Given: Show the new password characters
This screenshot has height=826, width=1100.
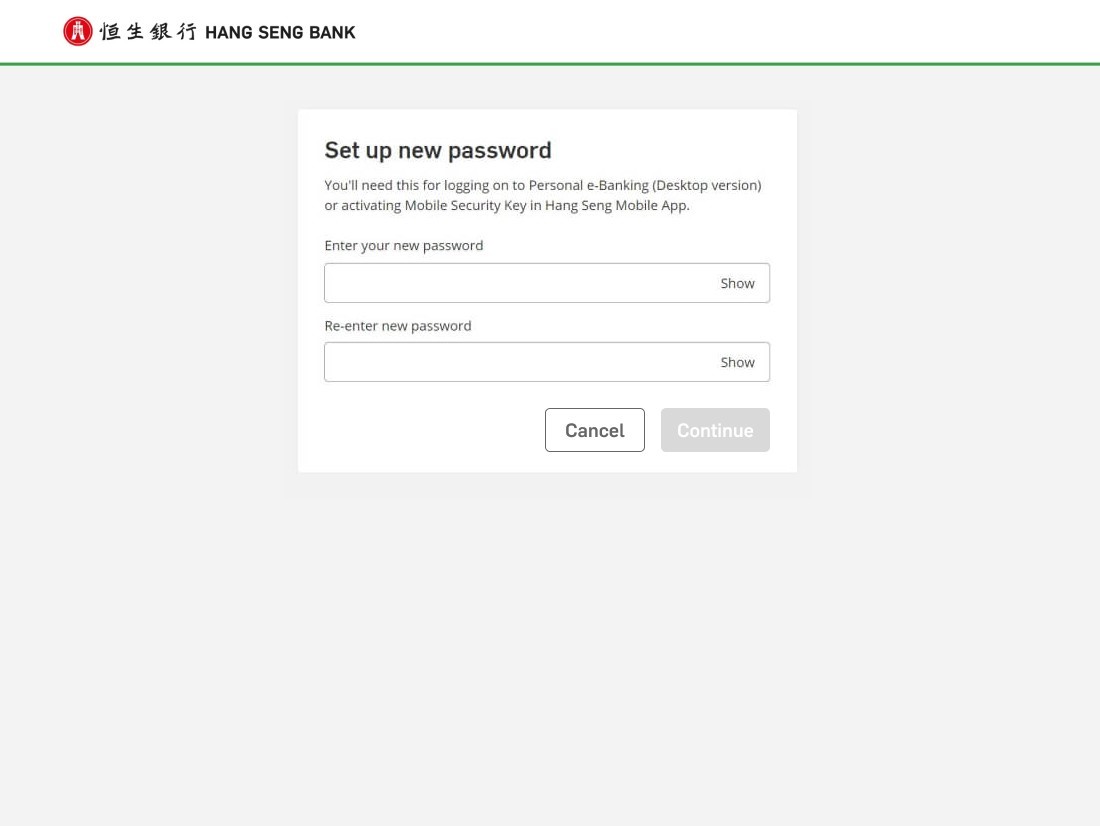Looking at the screenshot, I should [x=737, y=284].
